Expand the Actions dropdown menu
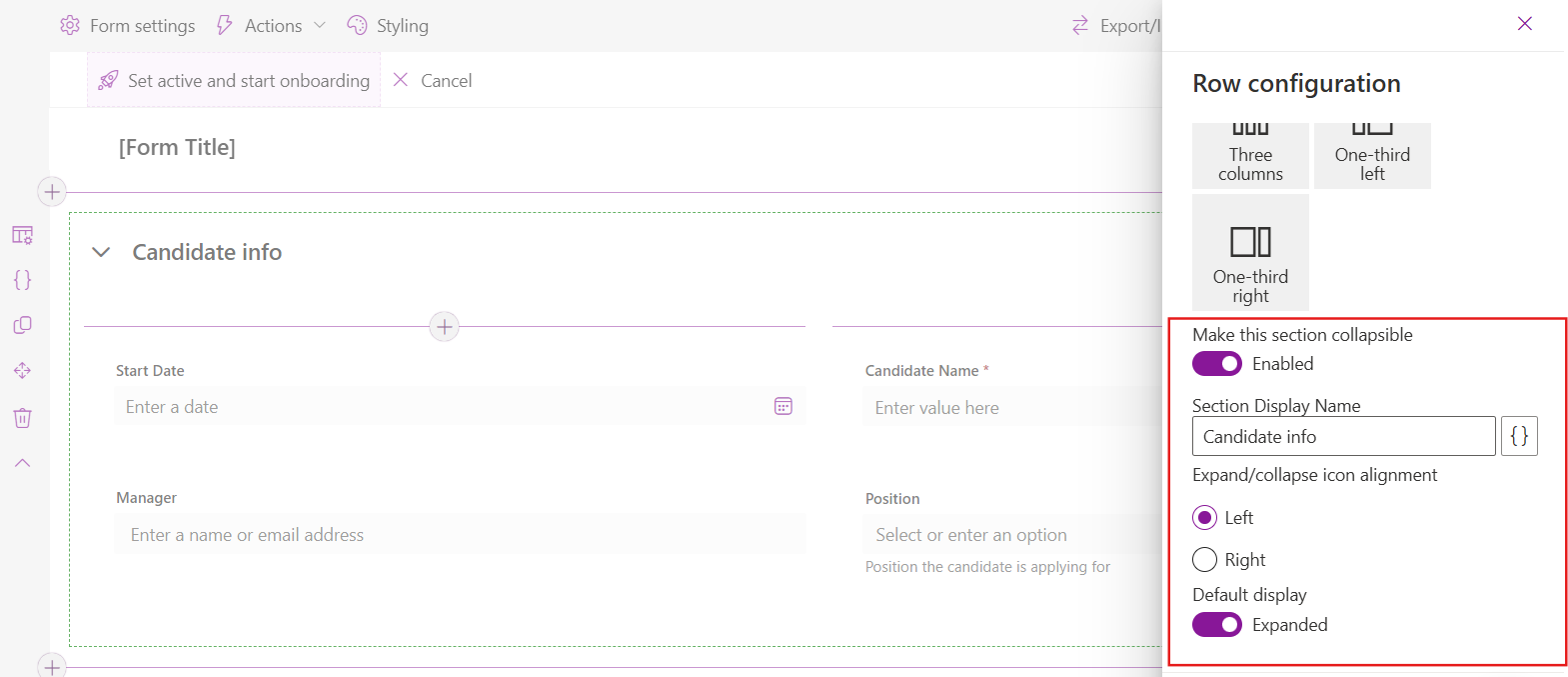Image resolution: width=1568 pixels, height=677 pixels. 272,26
